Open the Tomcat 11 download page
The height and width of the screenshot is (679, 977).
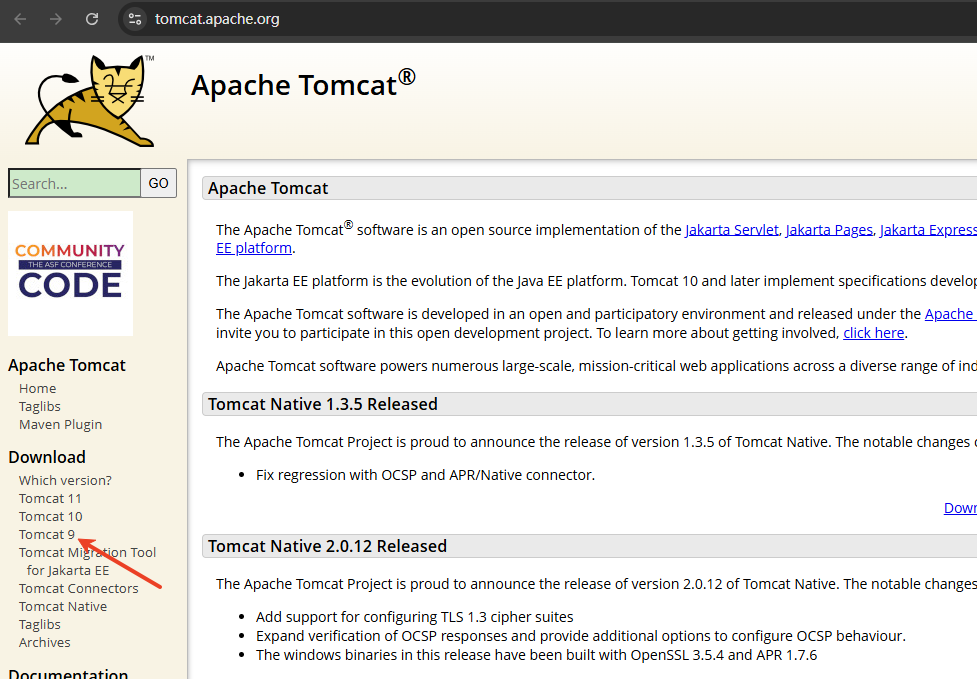pyautogui.click(x=50, y=498)
